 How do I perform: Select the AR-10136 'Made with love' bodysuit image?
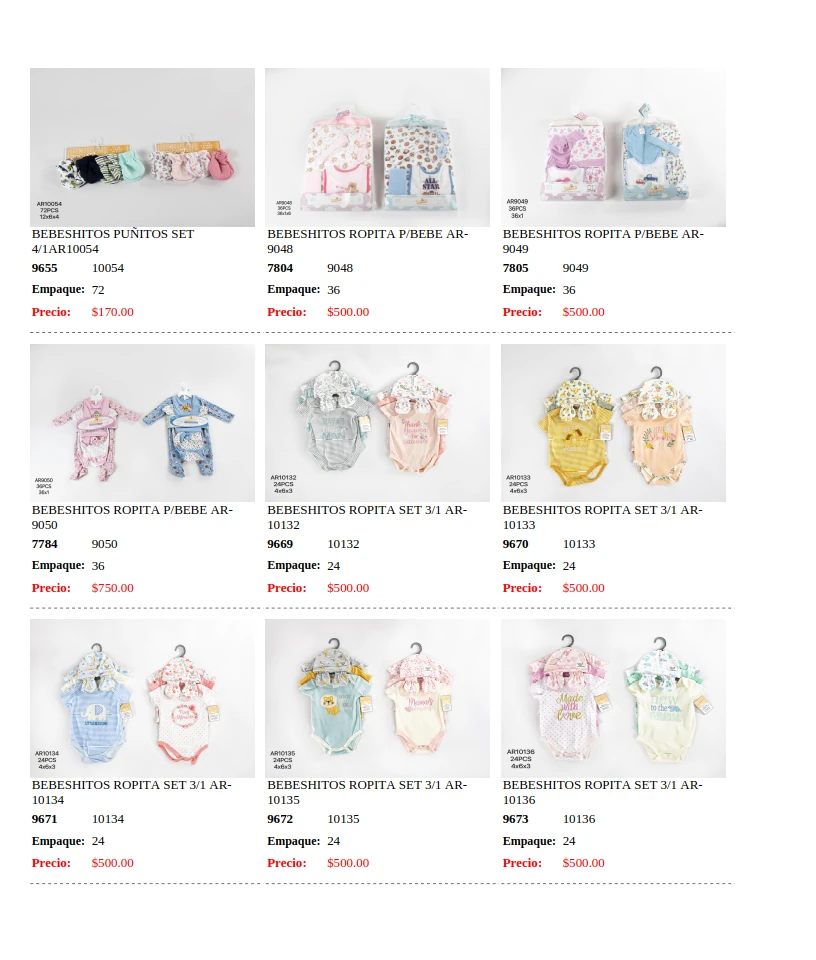(613, 699)
